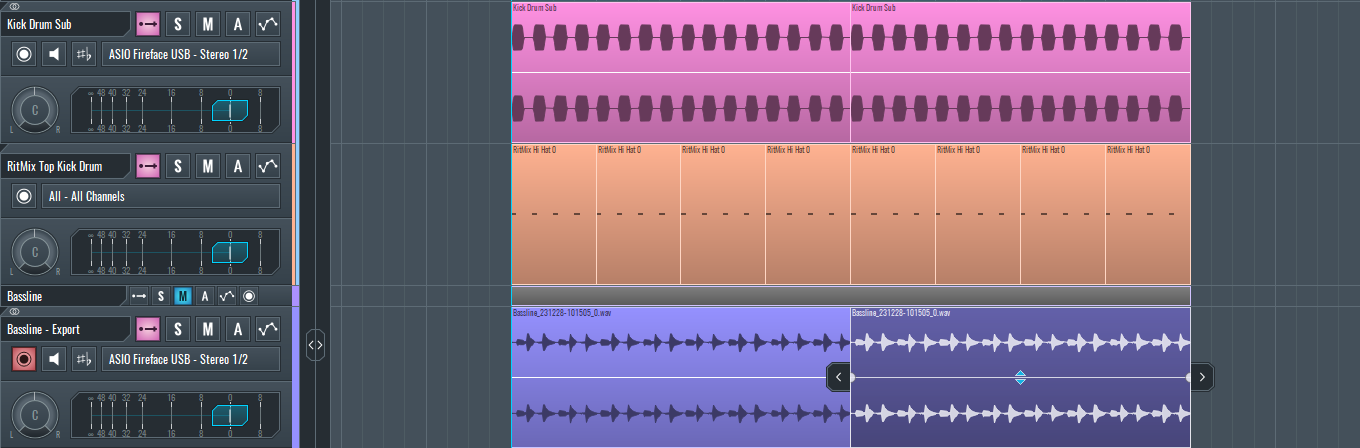The image size is (1360, 448).
Task: Click the arrow mode icon on Bassline folder
Action: point(139,296)
